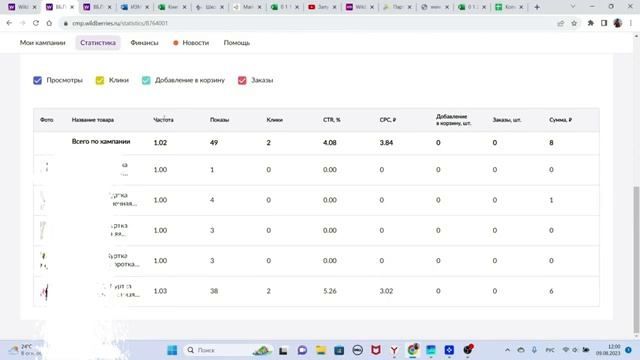Viewport: 640px width, 360px height.
Task: Click the microphone tray icon
Action: click(x=534, y=350)
